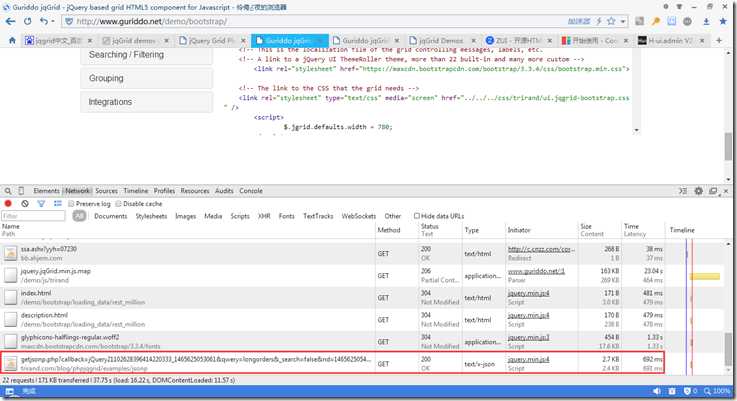The width and height of the screenshot is (737, 401).
Task: Click the browser address bar URL
Action: pyautogui.click(x=150, y=20)
